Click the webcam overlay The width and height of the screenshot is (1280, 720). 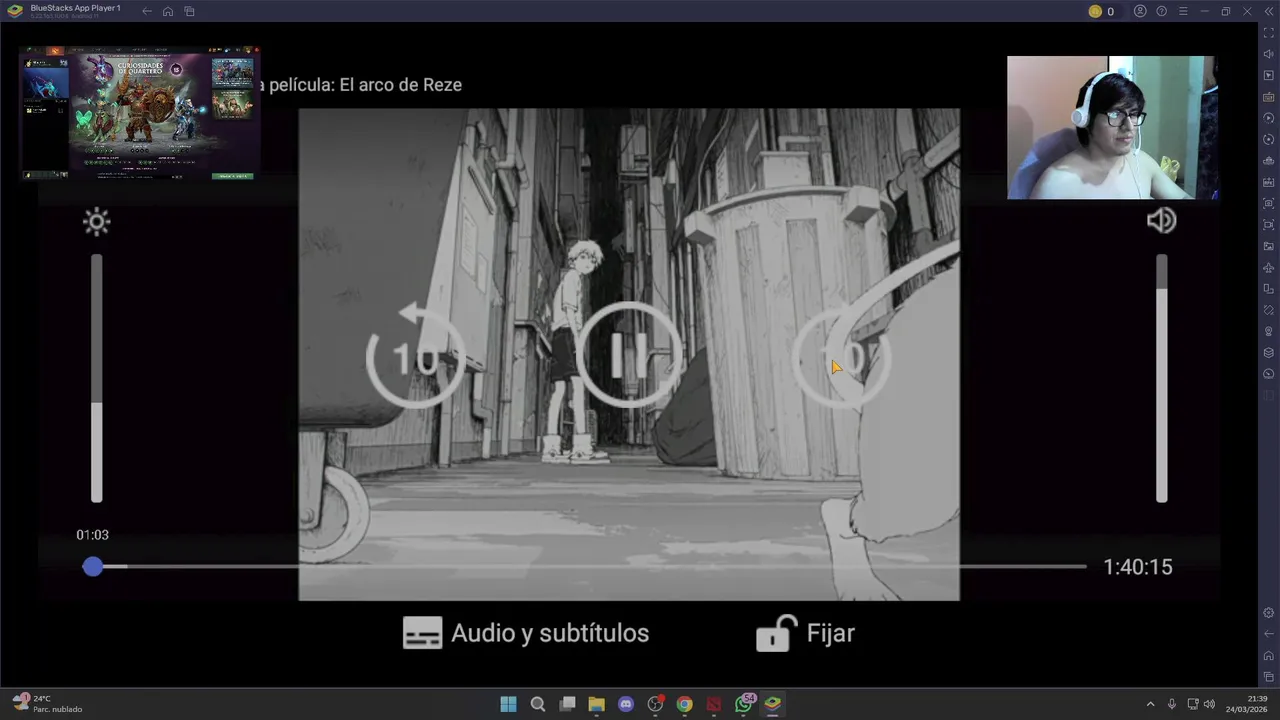(x=1112, y=128)
